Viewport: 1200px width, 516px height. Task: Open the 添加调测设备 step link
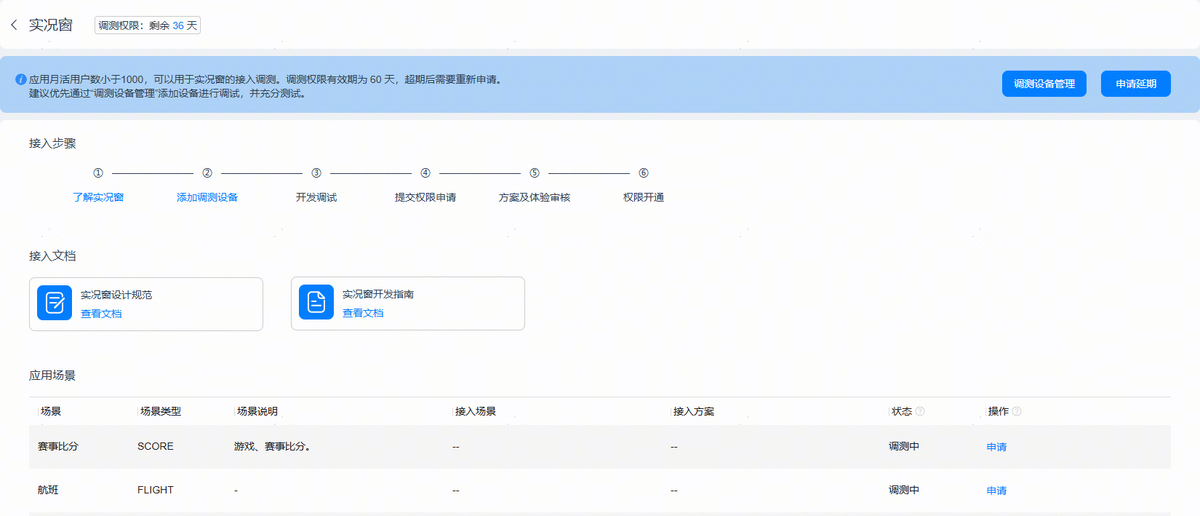(207, 197)
